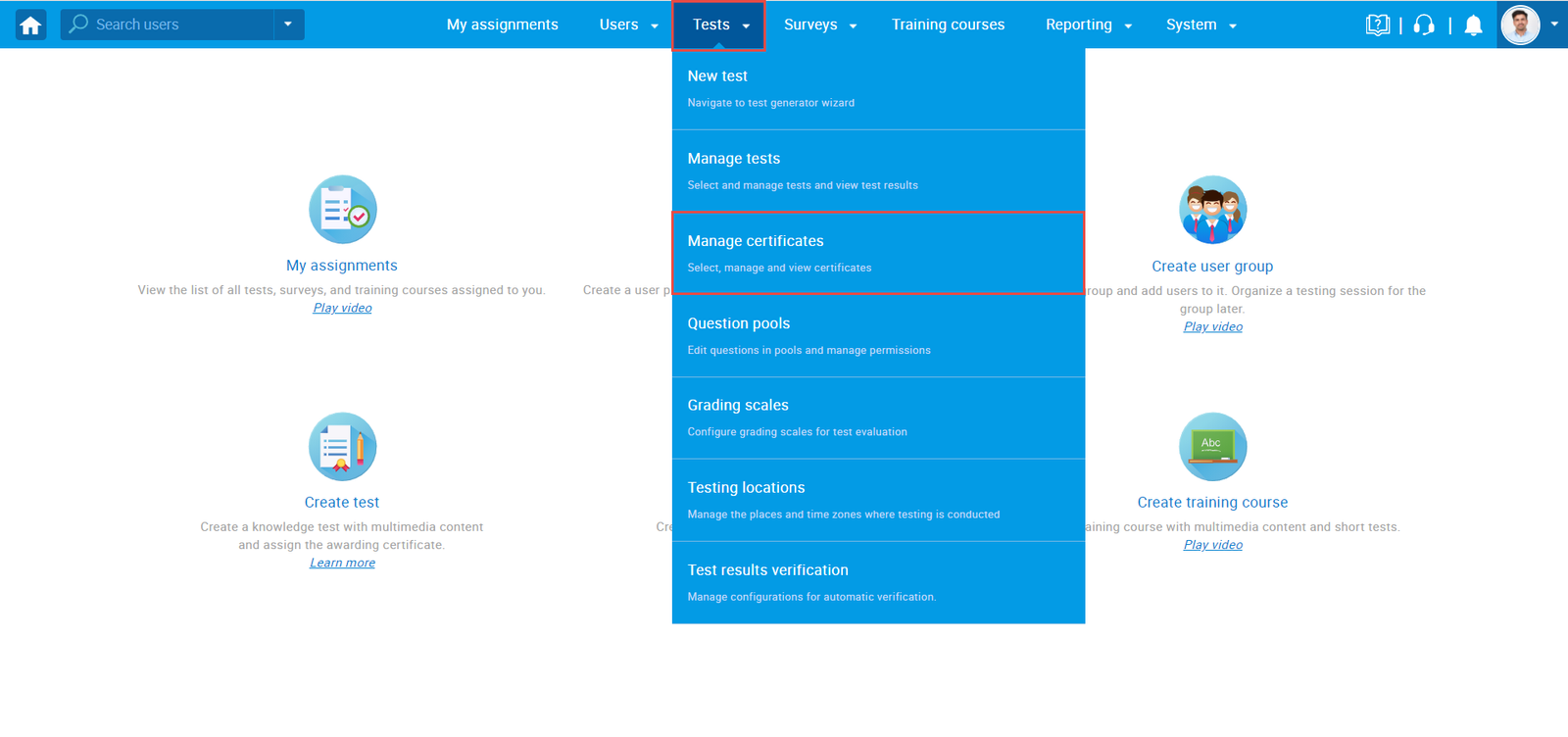Choose Question pools in the Tests menu
The height and width of the screenshot is (737, 1568).
pyautogui.click(x=877, y=335)
